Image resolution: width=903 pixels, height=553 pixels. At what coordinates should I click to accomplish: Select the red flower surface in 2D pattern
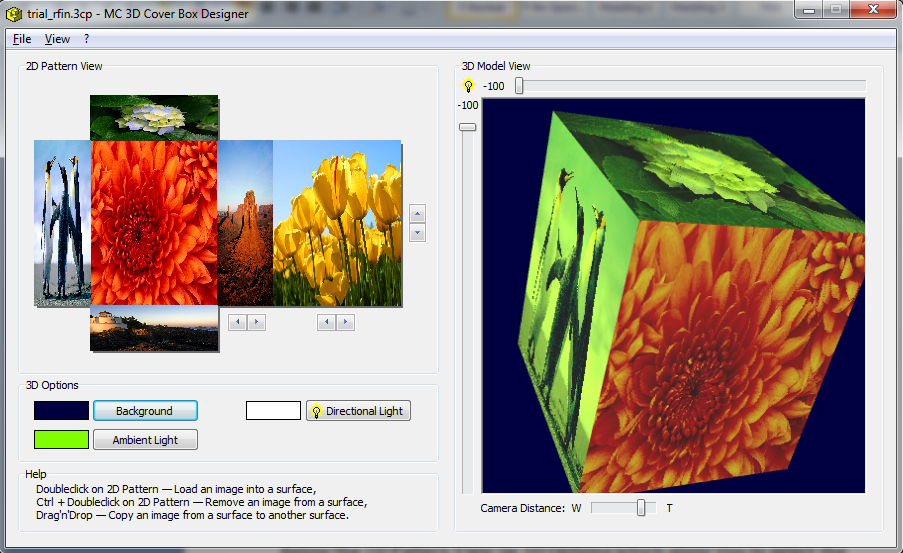[154, 223]
